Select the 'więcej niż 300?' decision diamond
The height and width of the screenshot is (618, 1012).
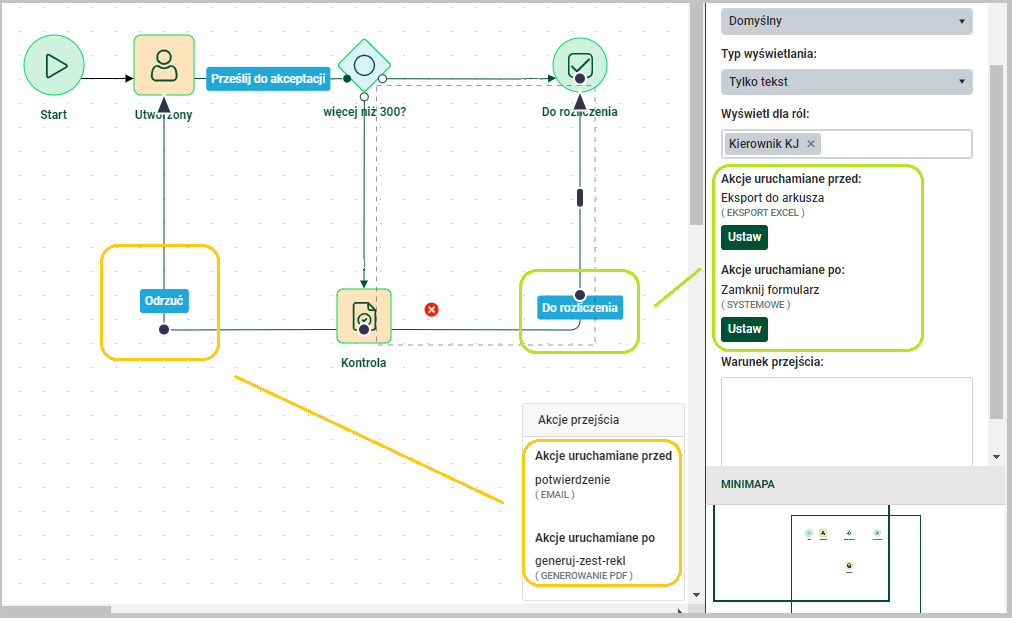pyautogui.click(x=364, y=66)
